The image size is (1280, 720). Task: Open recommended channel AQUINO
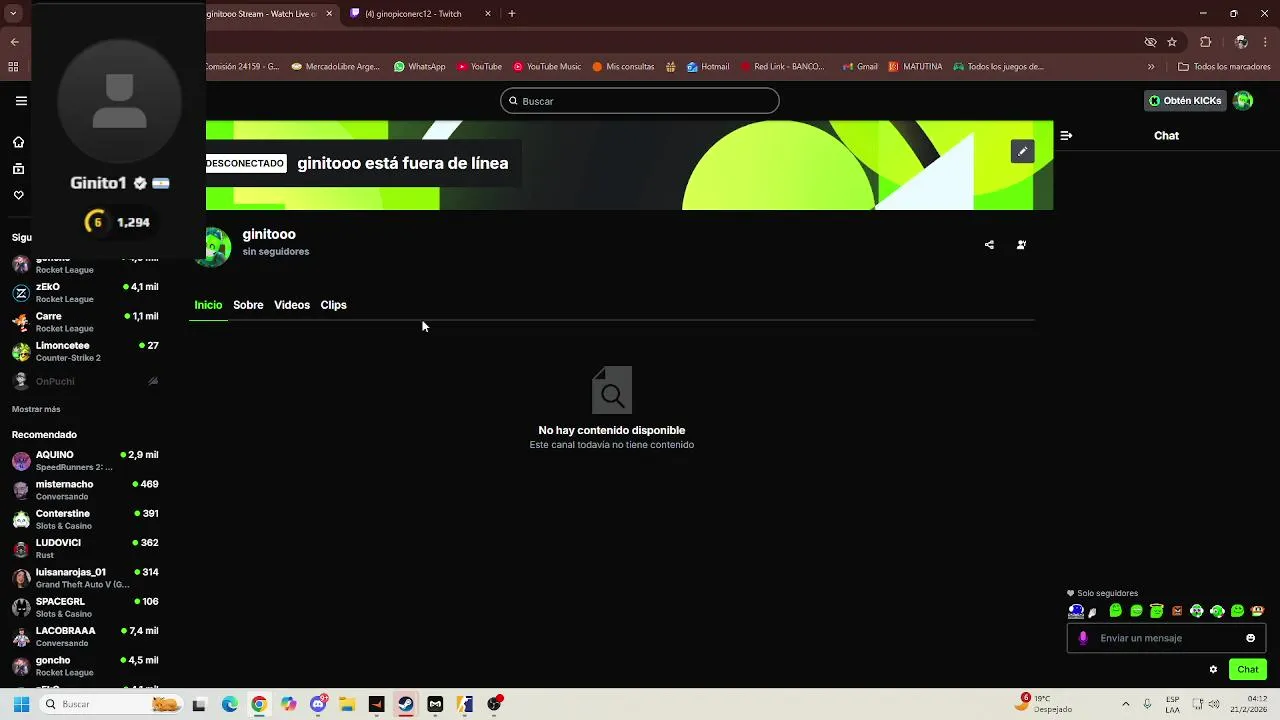click(x=85, y=461)
